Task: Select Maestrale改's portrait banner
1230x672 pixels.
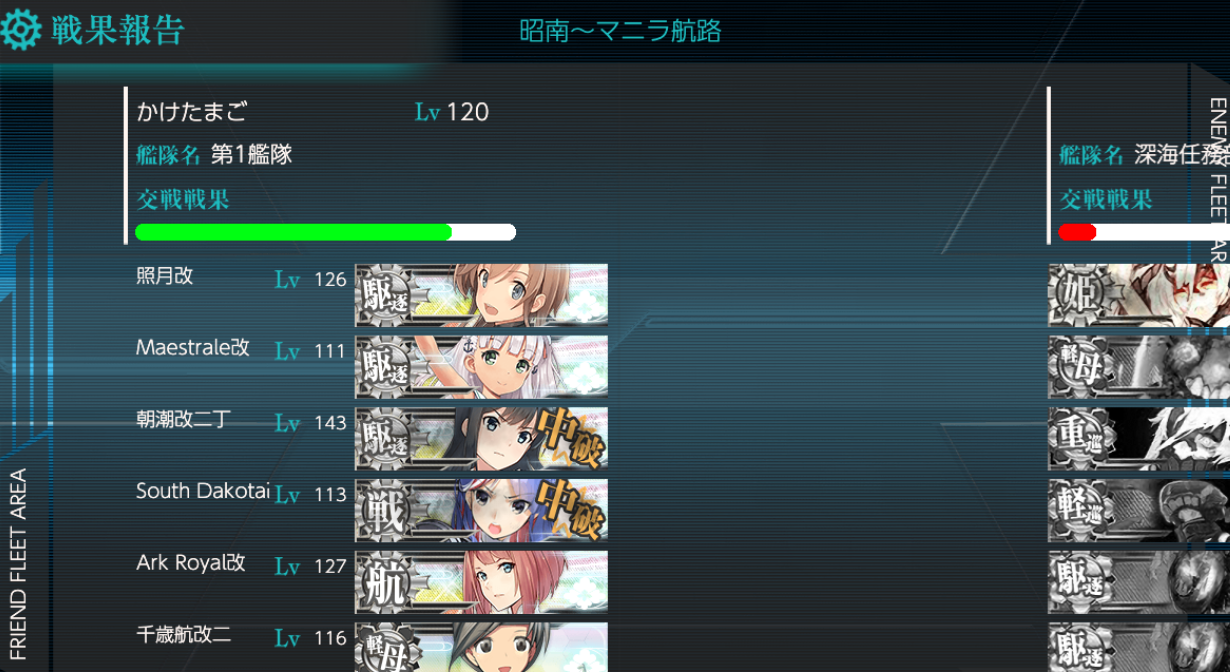Action: (481, 367)
